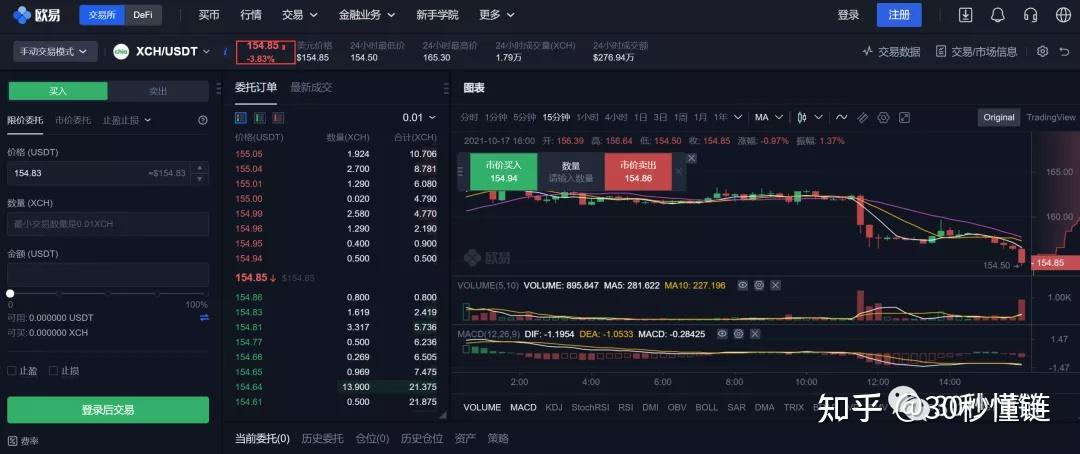Click the swap currency arrows icon
The width and height of the screenshot is (1080, 454).
click(204, 318)
